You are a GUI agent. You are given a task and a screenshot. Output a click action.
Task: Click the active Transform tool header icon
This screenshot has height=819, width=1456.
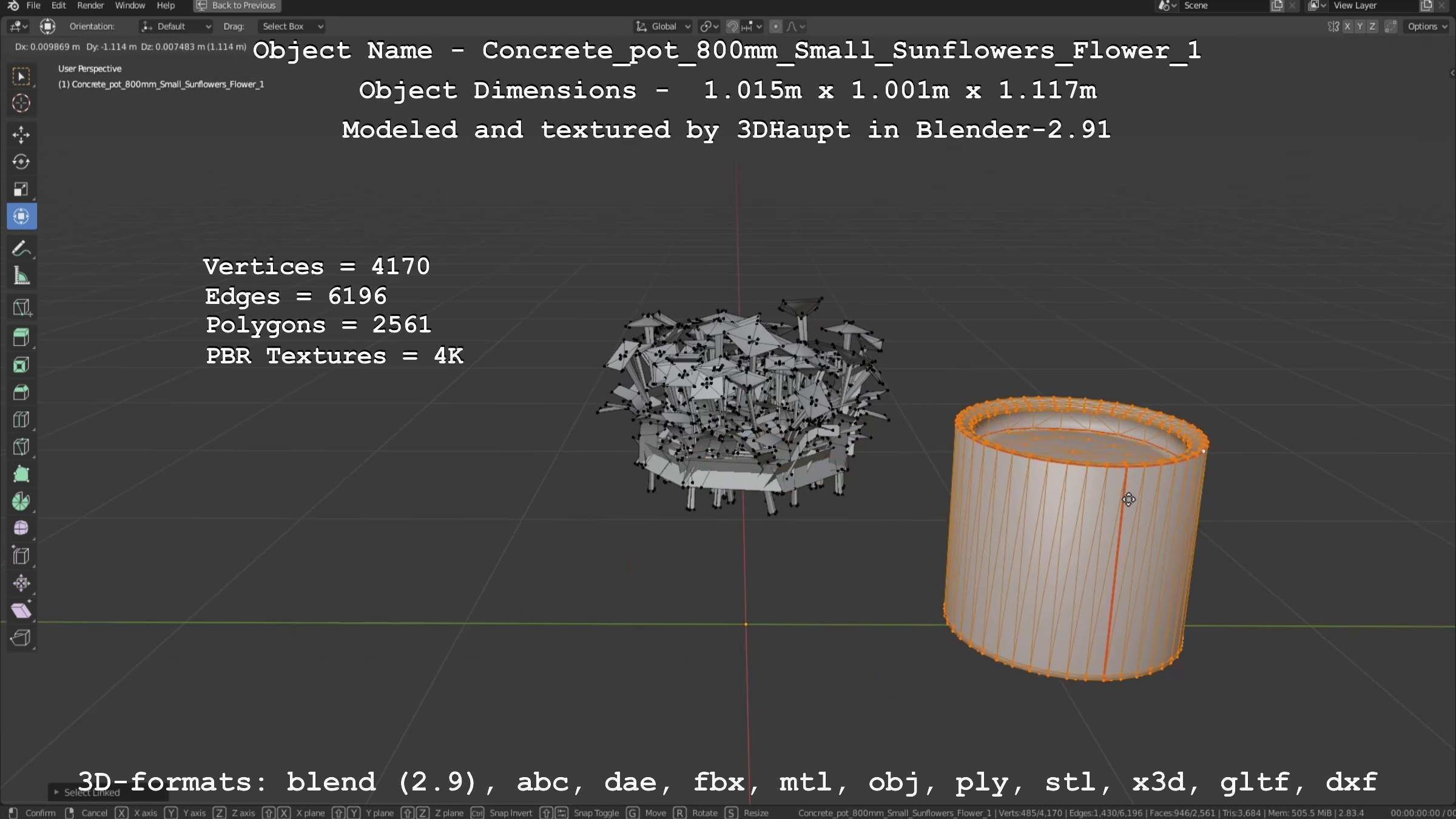click(x=47, y=26)
